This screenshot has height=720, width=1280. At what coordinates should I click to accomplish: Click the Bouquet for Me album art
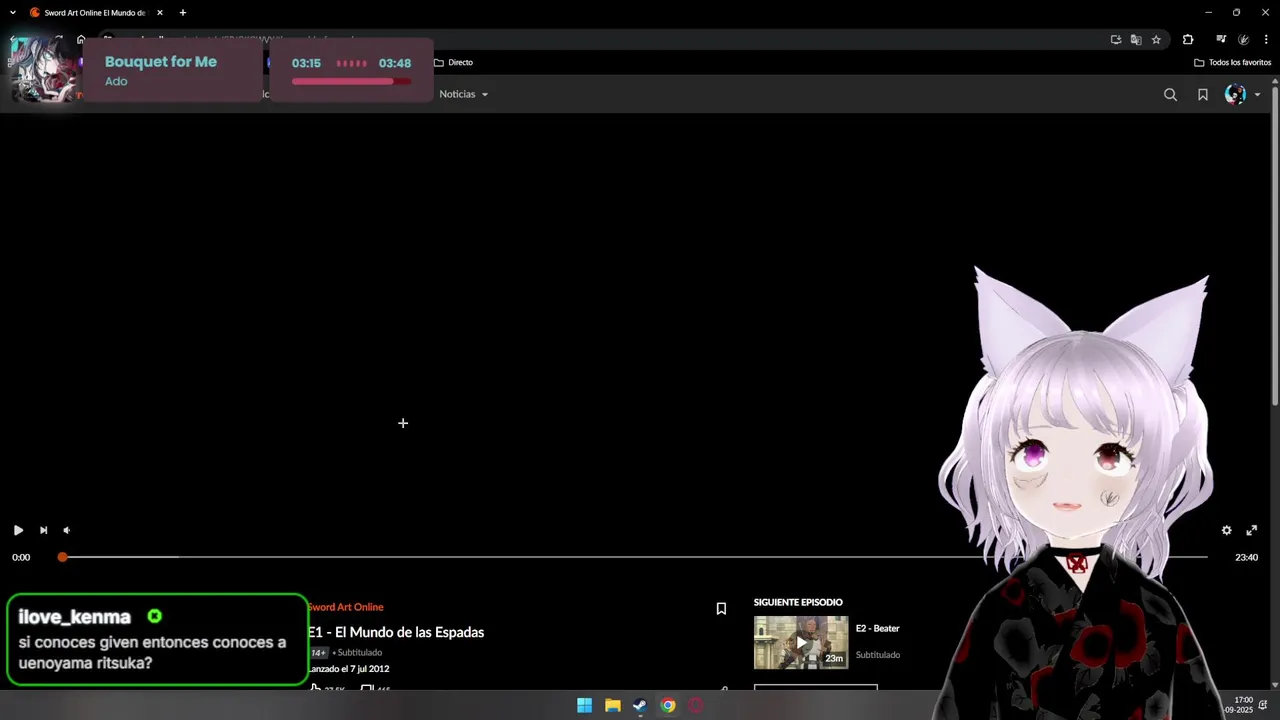[44, 68]
